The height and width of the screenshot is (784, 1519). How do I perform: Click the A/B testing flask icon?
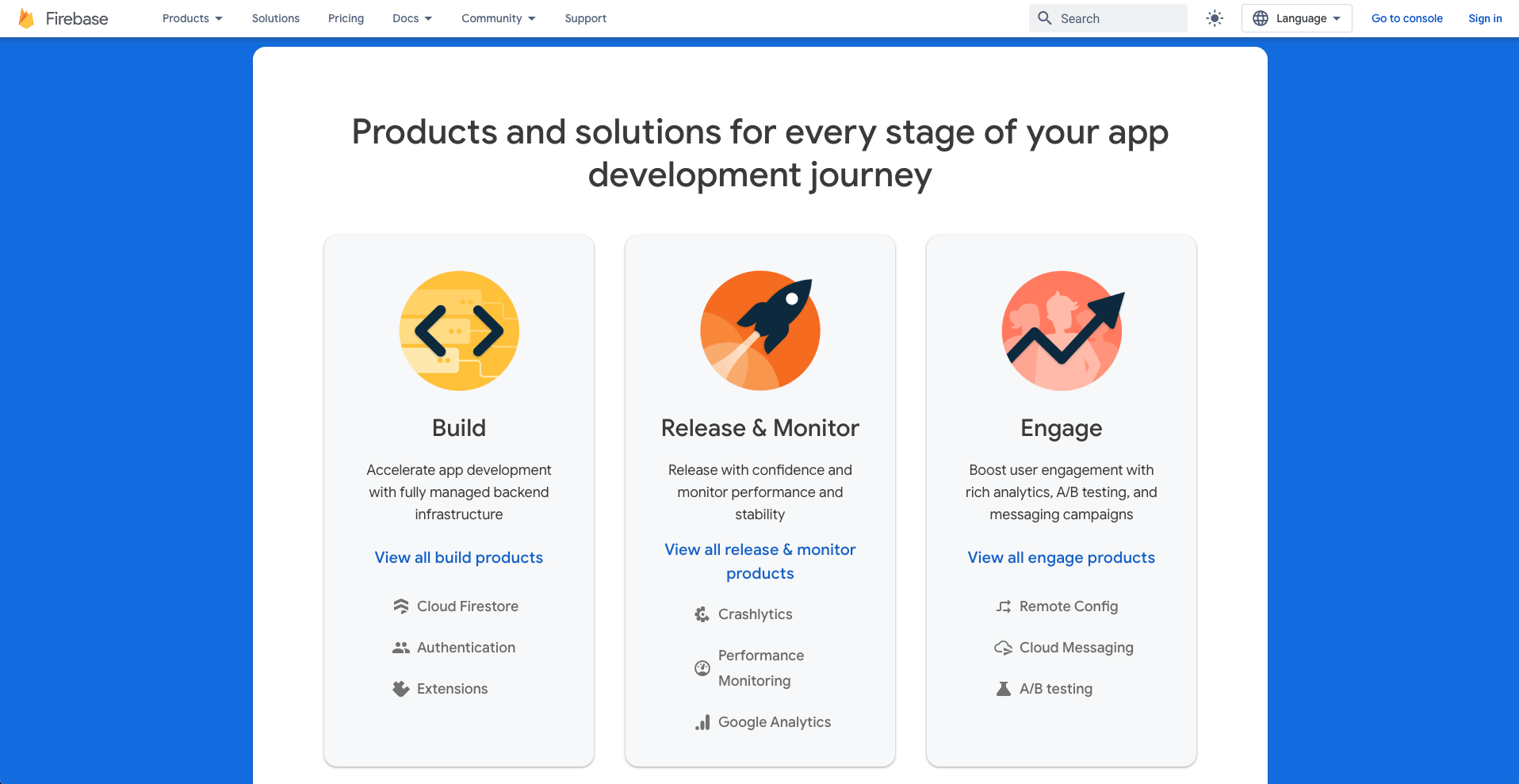coord(1004,689)
